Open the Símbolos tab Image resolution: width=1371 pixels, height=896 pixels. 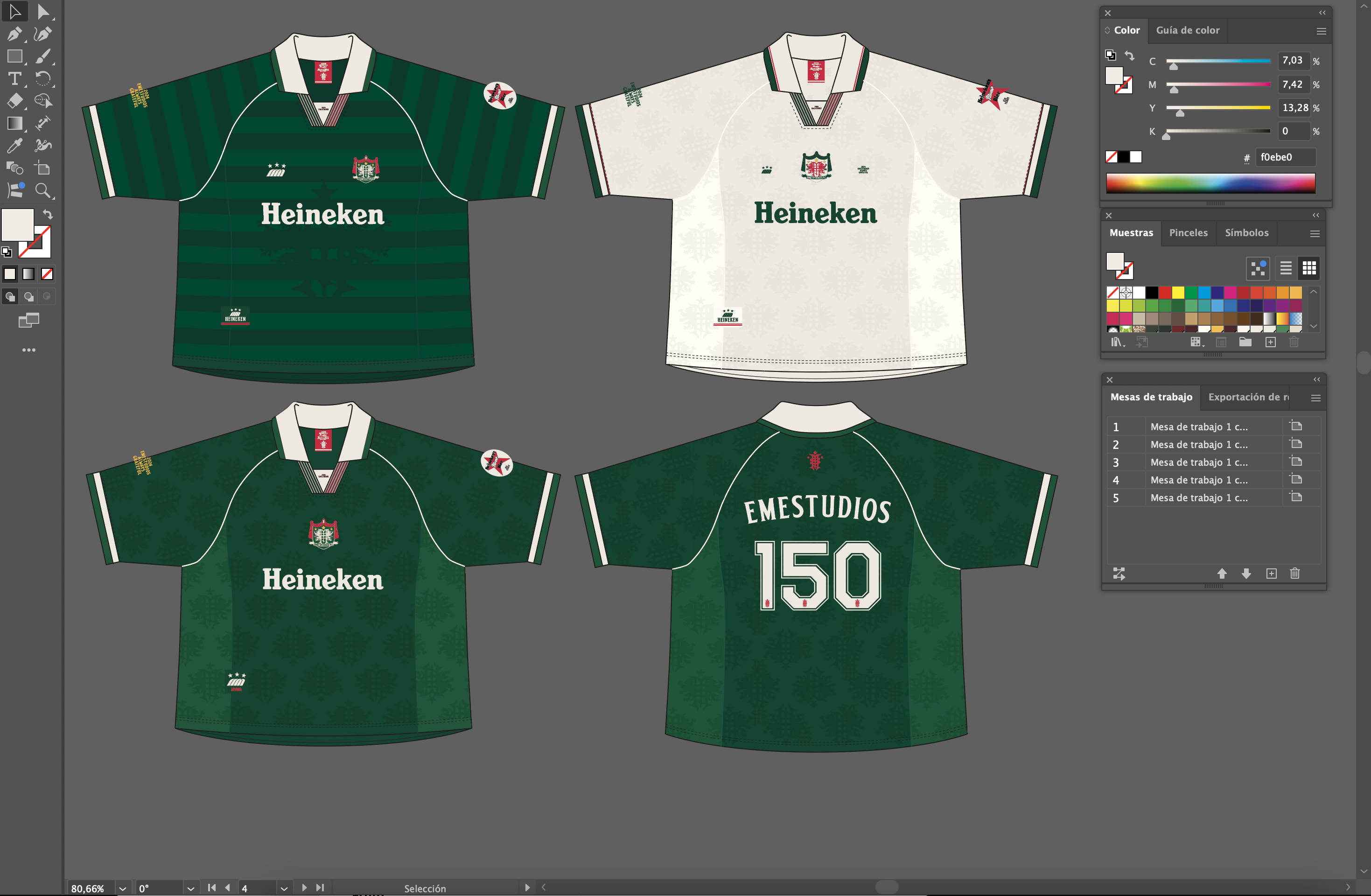click(1246, 233)
